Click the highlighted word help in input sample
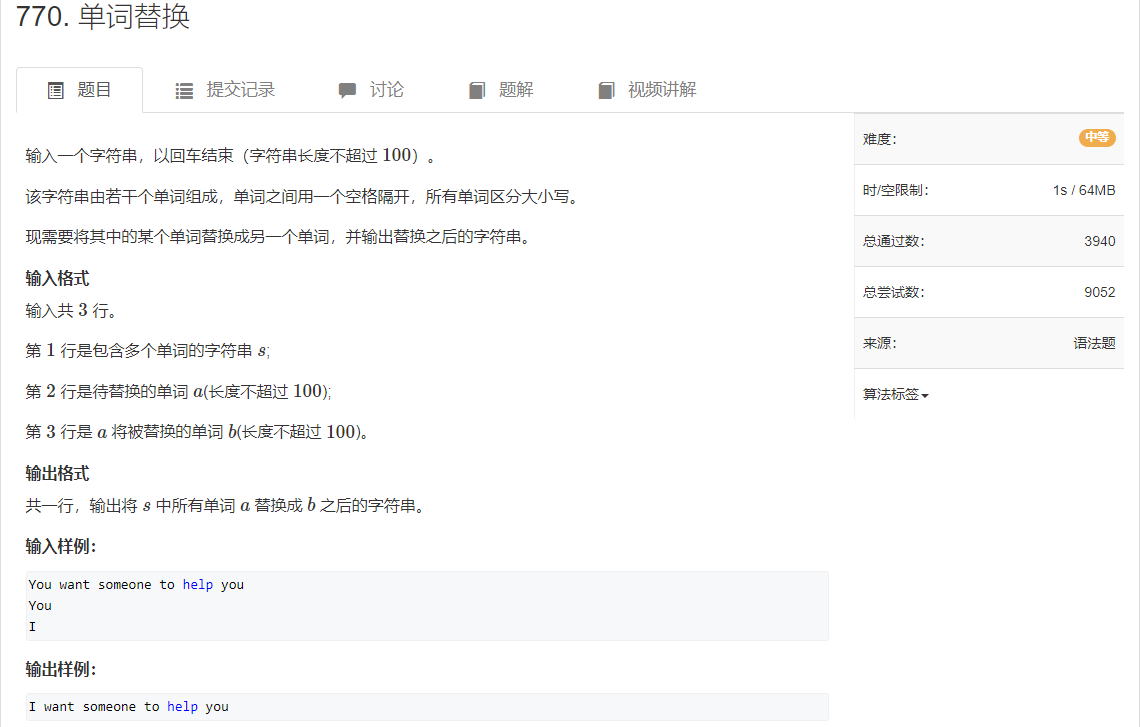 pyautogui.click(x=197, y=584)
